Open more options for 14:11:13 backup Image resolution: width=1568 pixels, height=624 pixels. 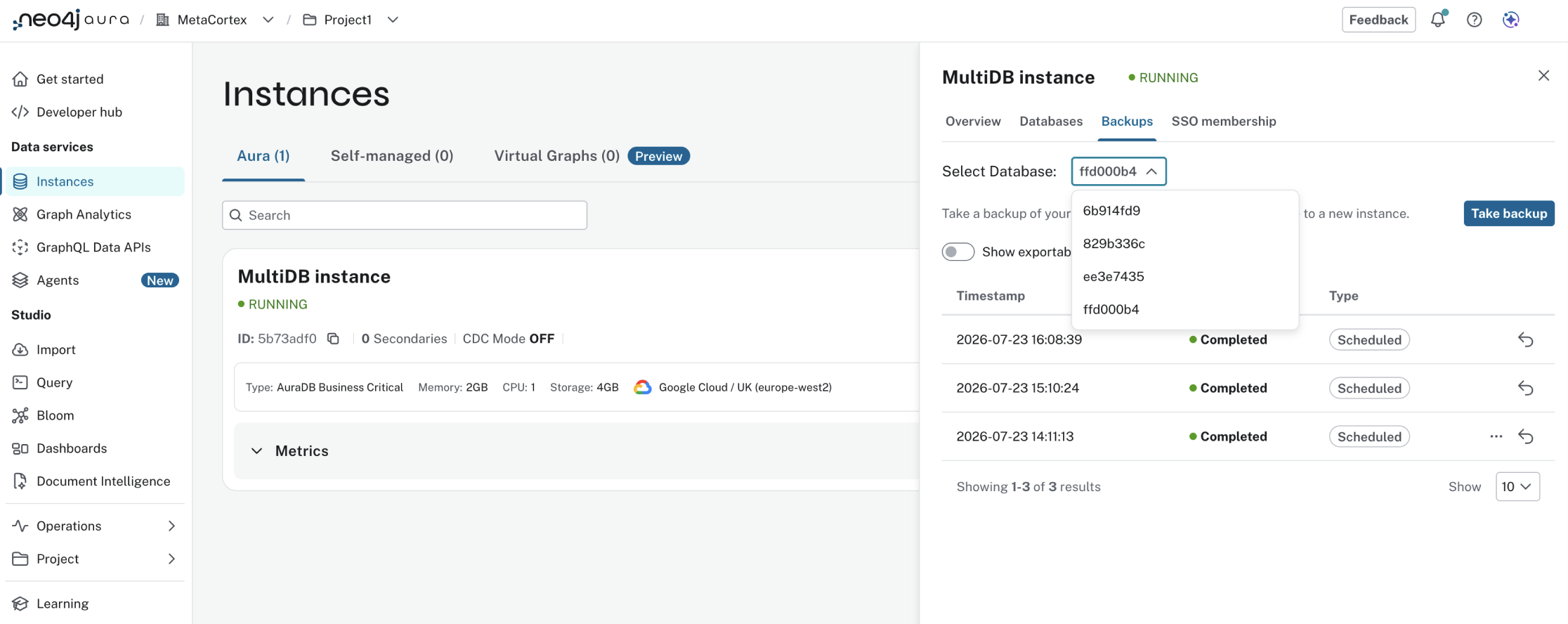tap(1496, 436)
